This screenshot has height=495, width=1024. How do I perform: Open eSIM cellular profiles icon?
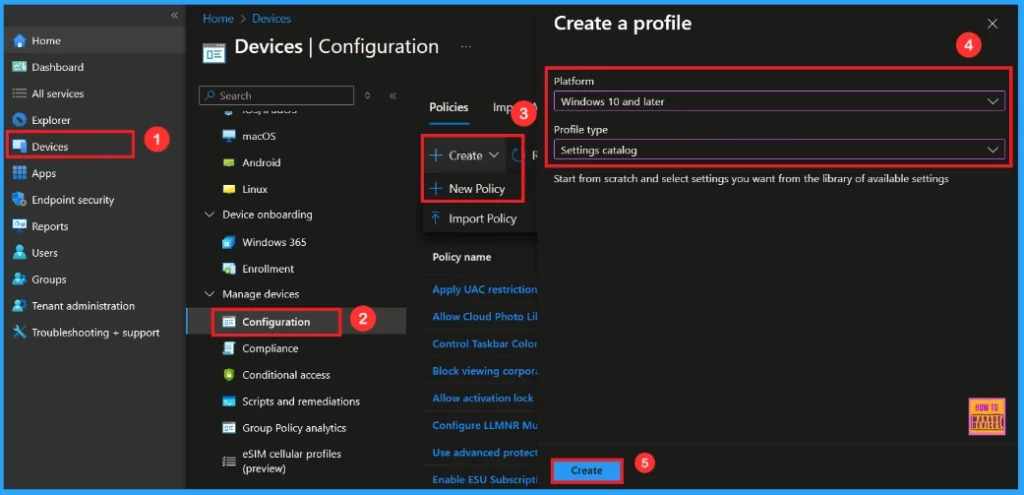tap(229, 461)
